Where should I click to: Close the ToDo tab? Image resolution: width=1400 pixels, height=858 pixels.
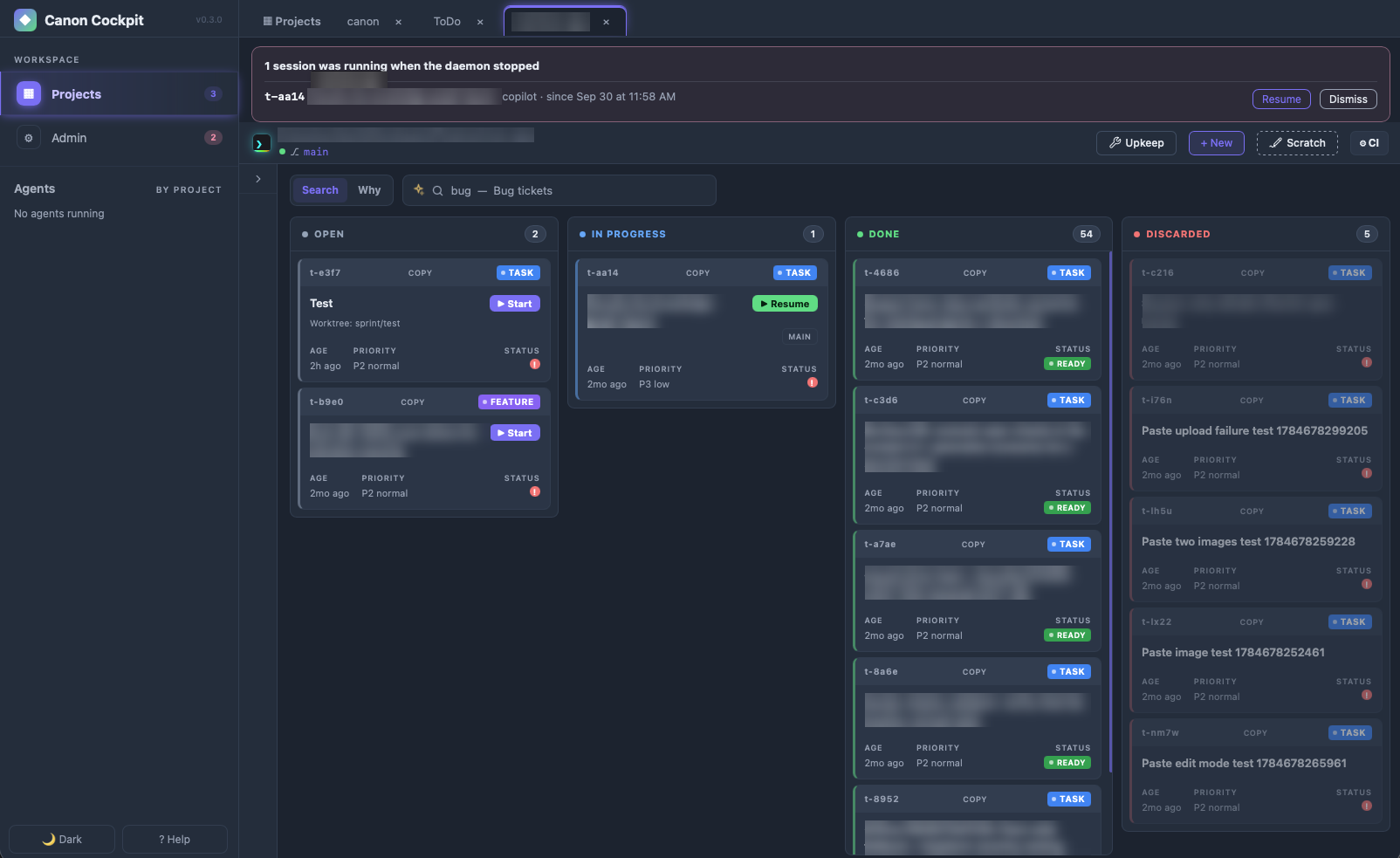(x=480, y=22)
